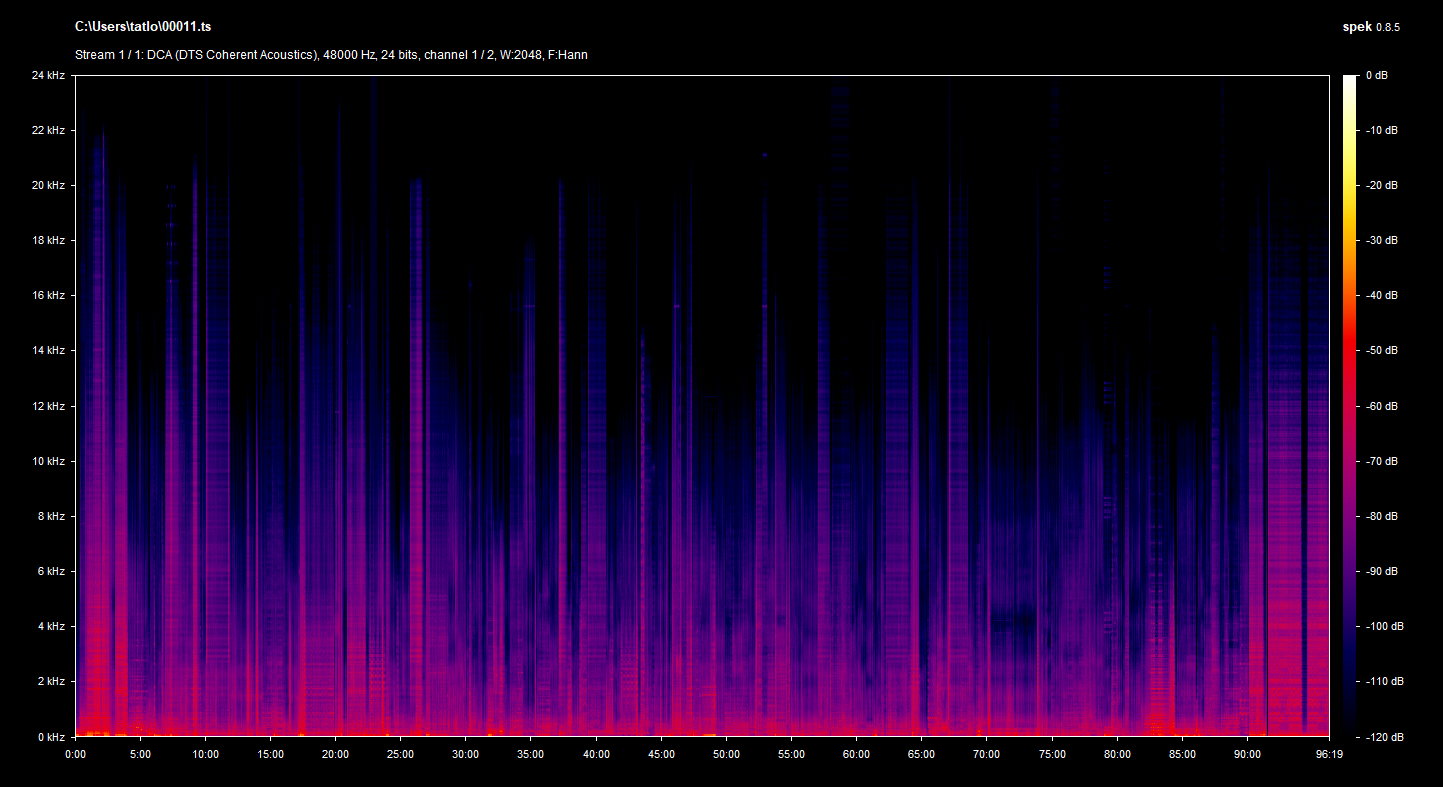Click the 96:19 end time marker
The height and width of the screenshot is (787, 1443).
point(1328,755)
